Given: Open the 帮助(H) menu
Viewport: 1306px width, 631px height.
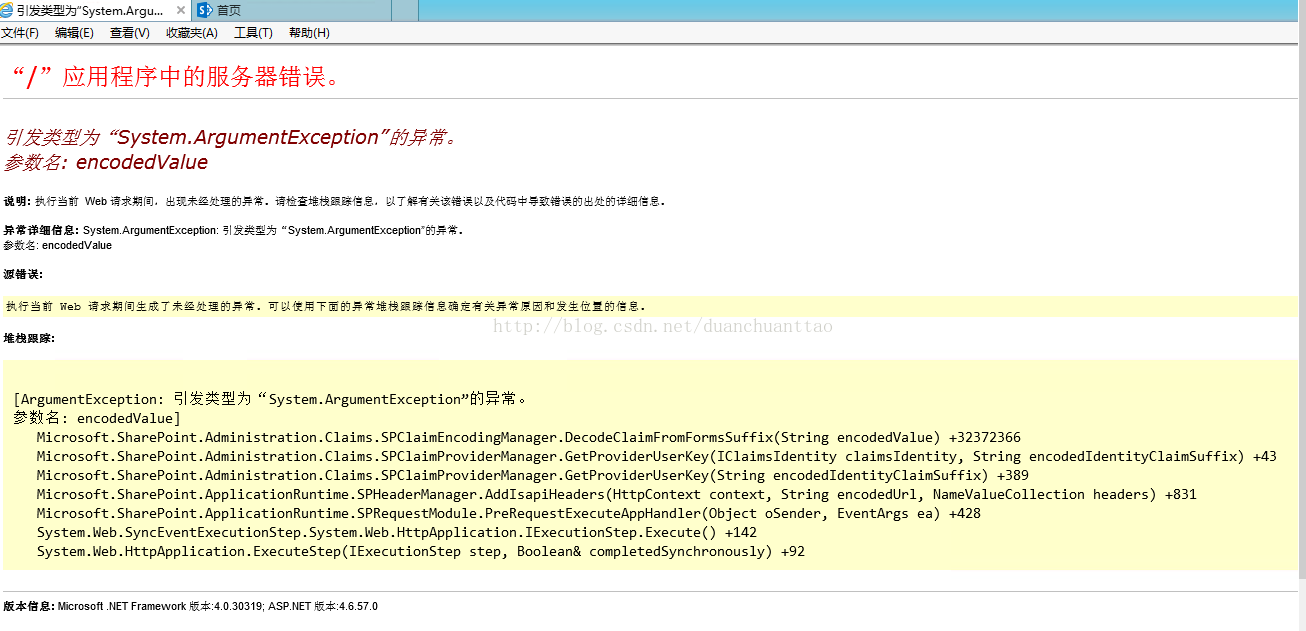Looking at the screenshot, I should click(309, 33).
